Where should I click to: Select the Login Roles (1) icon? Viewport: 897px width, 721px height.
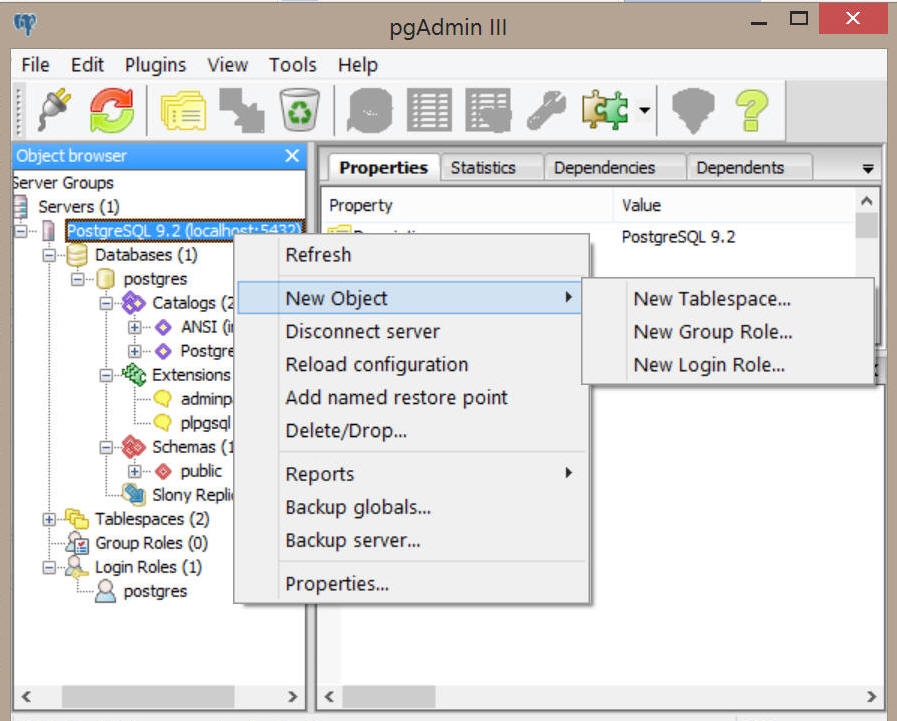pos(77,566)
